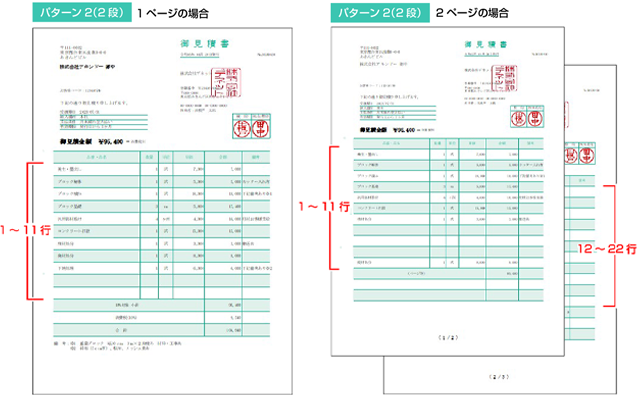640x397 pixels.
Task: Click the 御見積書 title on the left page
Action: (205, 44)
